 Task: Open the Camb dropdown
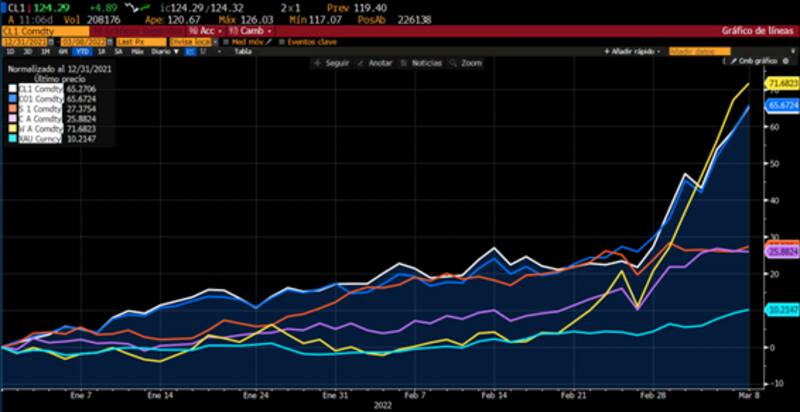[x=254, y=31]
